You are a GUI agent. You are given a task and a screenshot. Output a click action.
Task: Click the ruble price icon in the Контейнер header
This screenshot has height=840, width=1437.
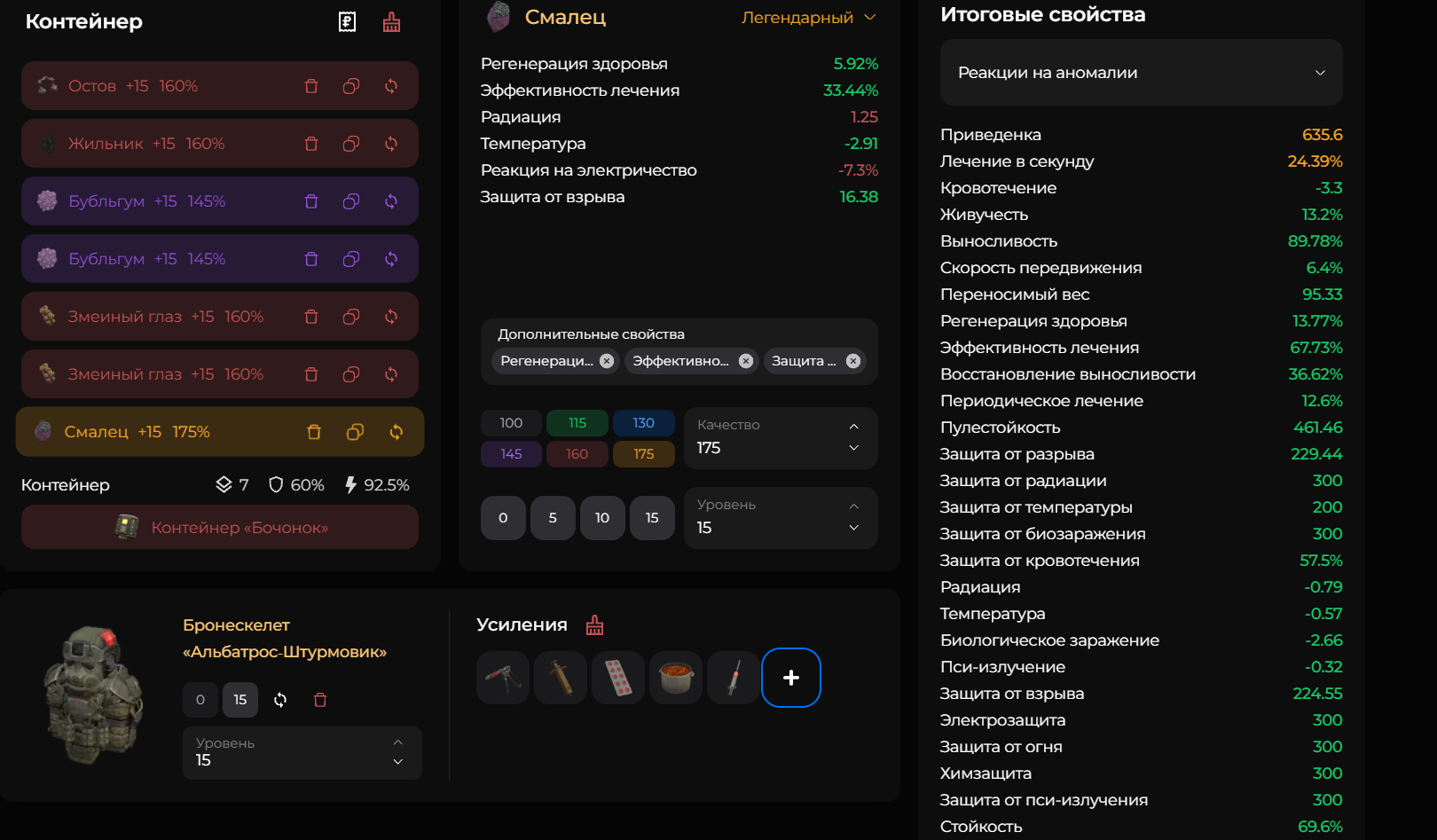pyautogui.click(x=348, y=22)
